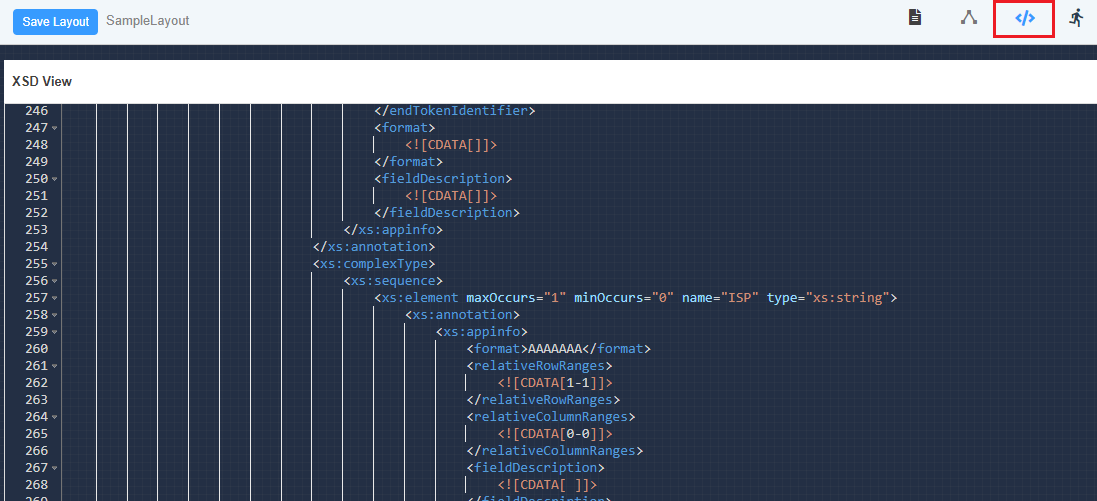Open the document view icon
The width and height of the screenshot is (1097, 501).
tap(914, 18)
